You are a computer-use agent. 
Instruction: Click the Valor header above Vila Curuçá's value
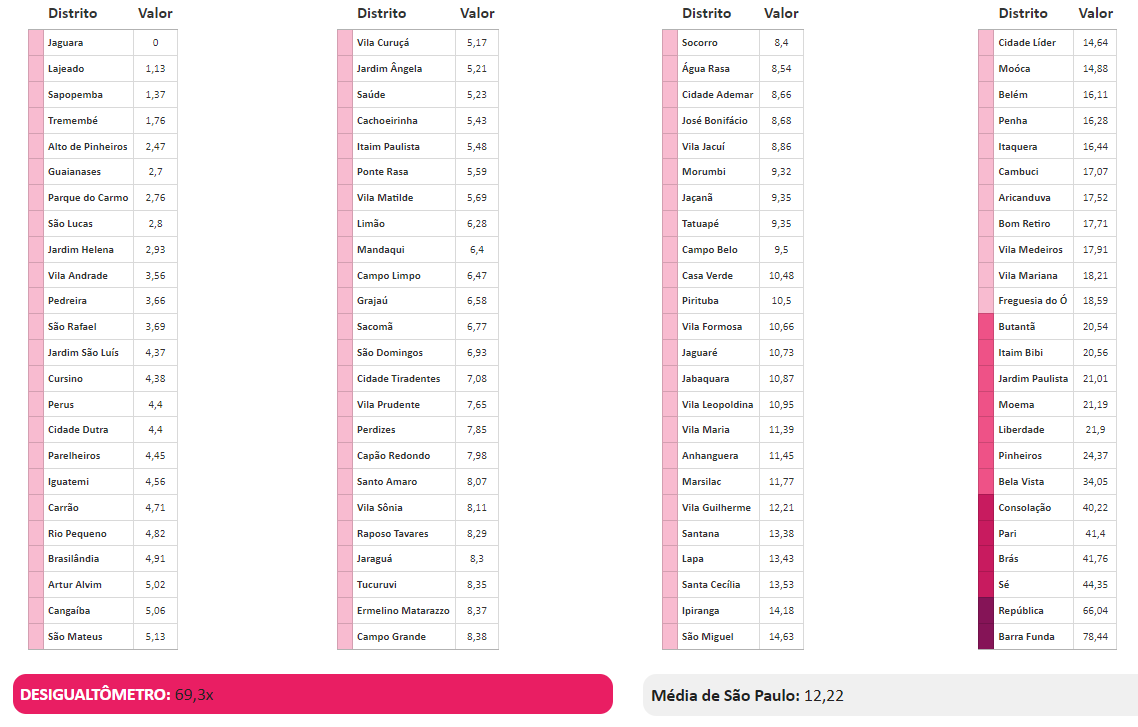coord(477,14)
